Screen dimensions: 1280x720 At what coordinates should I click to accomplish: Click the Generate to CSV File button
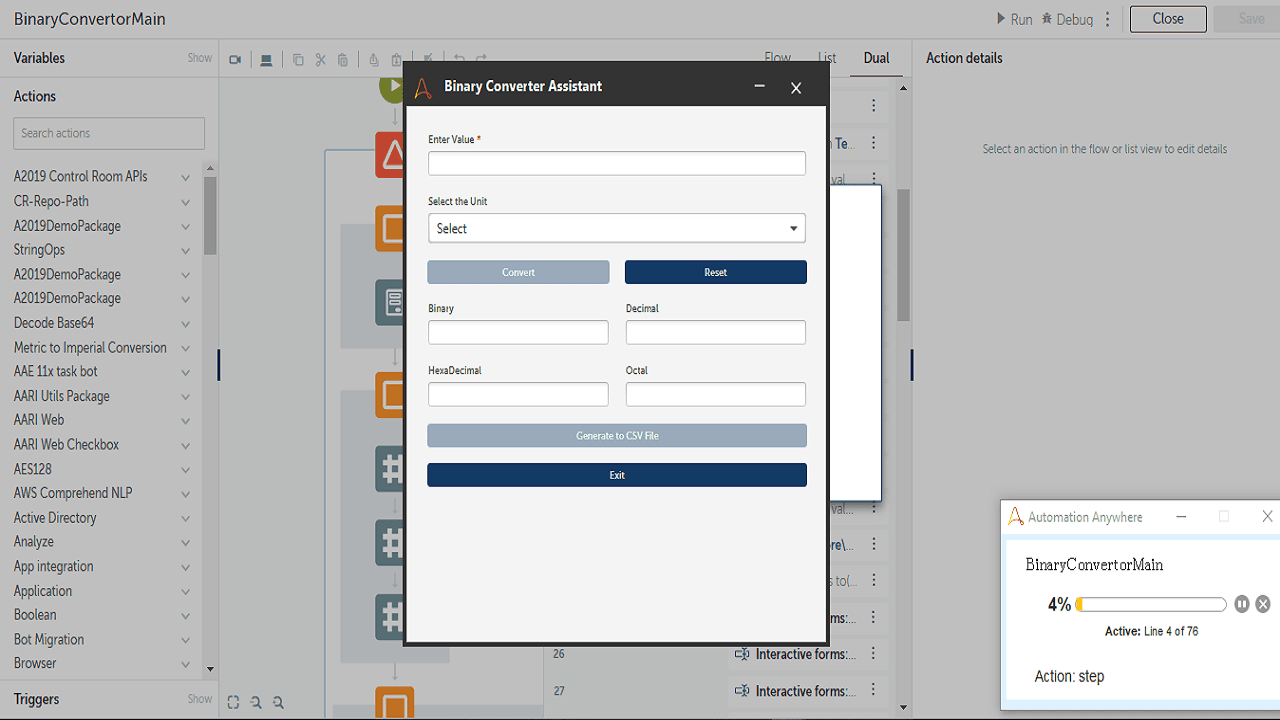point(617,436)
